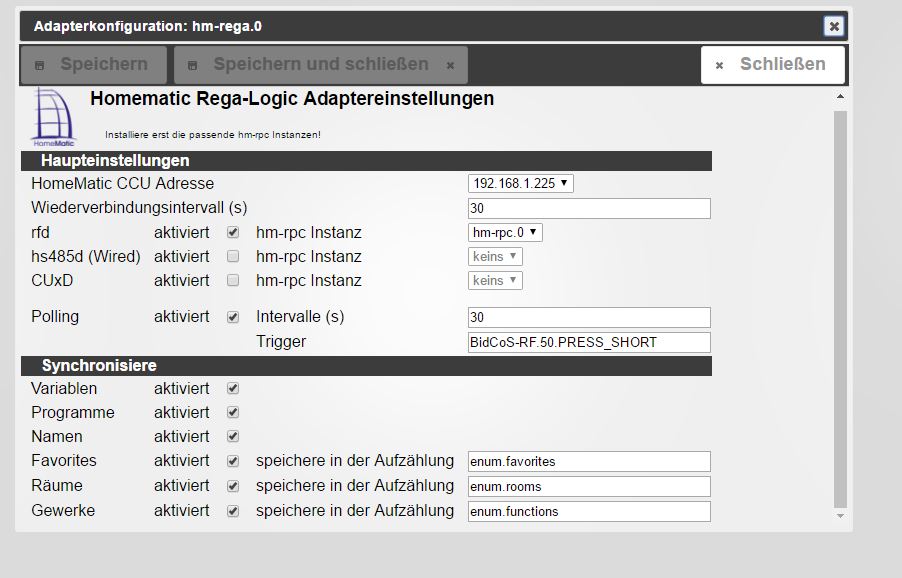902x578 pixels.
Task: Click scrollbar down arrow
Action: click(840, 516)
